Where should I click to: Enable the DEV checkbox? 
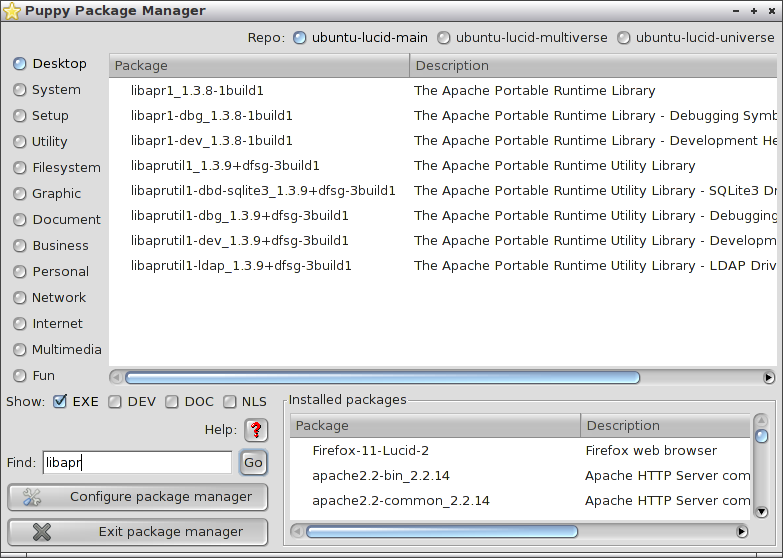coord(115,402)
